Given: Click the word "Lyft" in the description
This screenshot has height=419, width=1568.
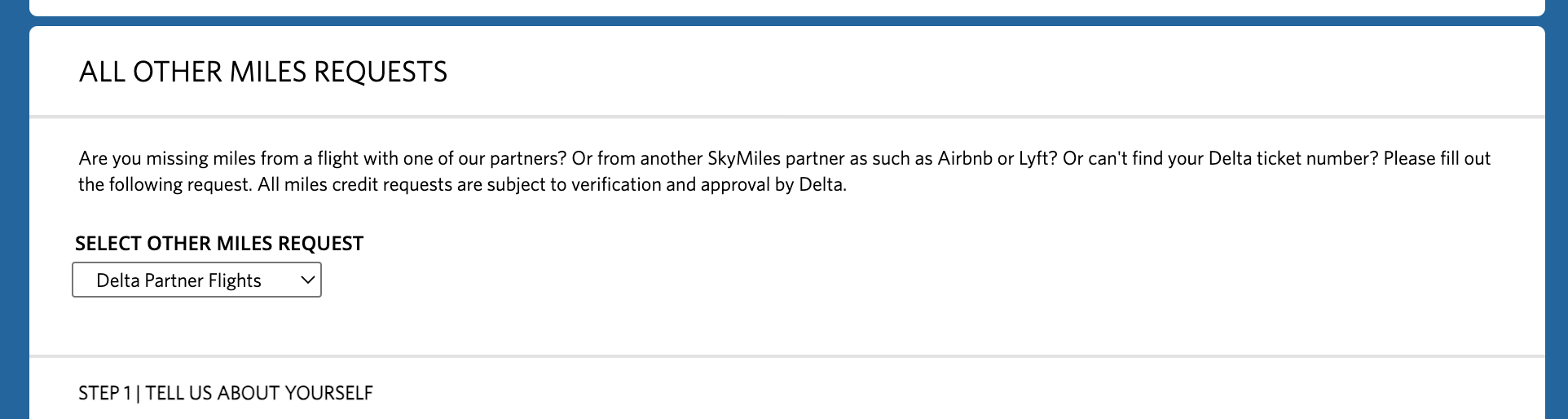Looking at the screenshot, I should [1034, 158].
